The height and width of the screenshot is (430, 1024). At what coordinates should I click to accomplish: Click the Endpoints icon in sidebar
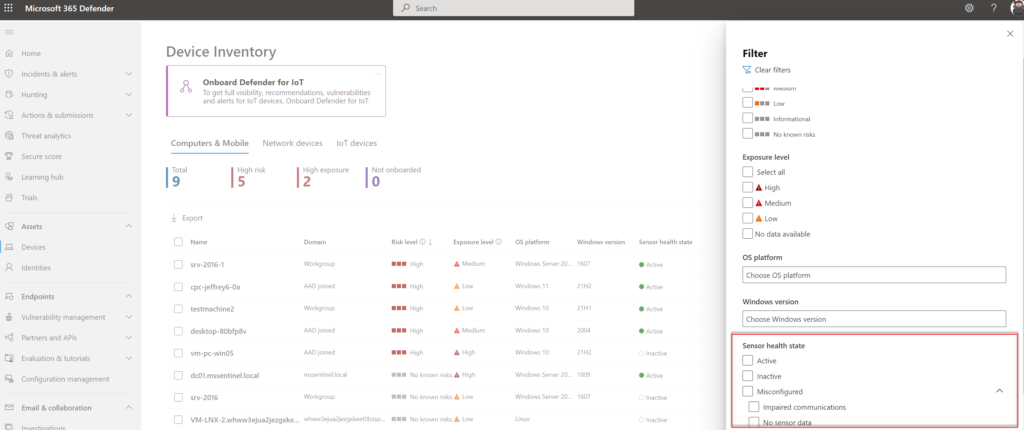coord(9,296)
